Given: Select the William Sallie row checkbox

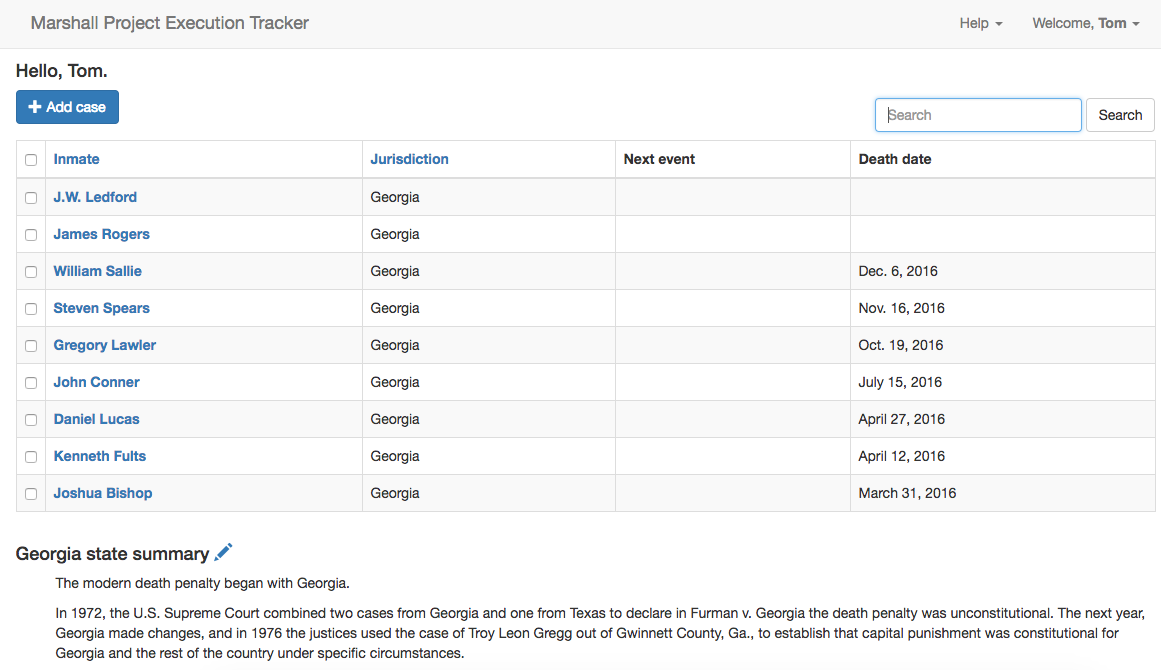Looking at the screenshot, I should 31,272.
